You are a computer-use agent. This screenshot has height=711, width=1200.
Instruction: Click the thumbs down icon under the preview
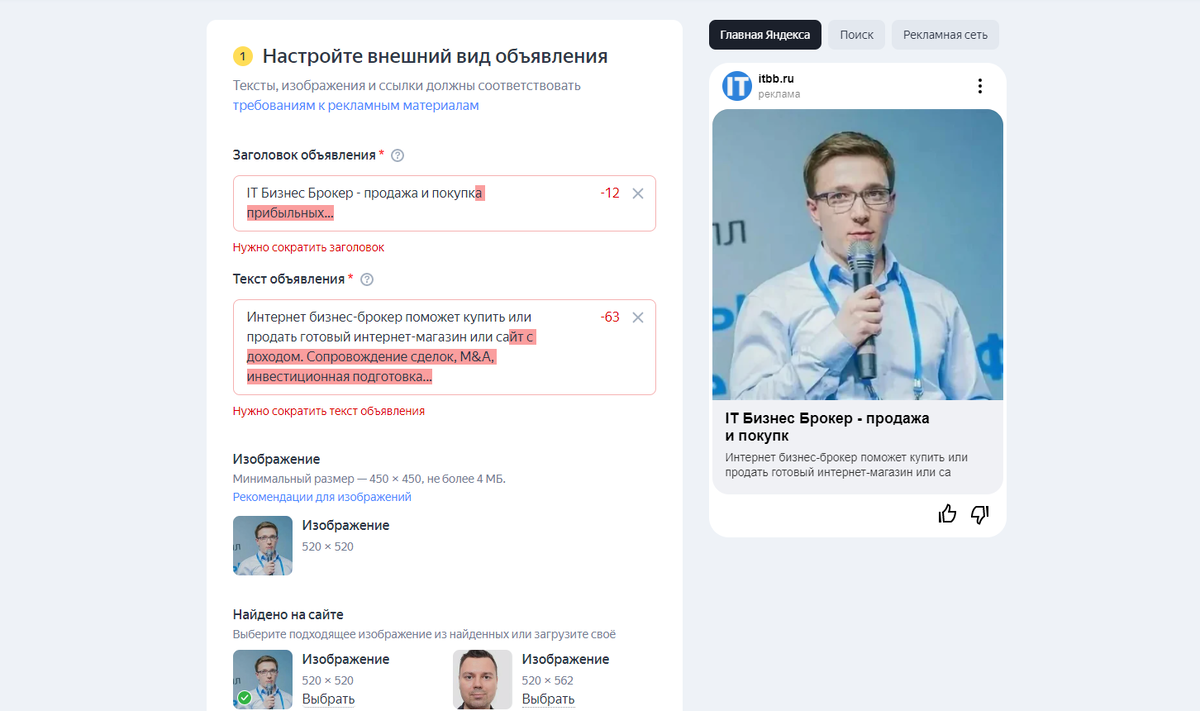point(980,514)
